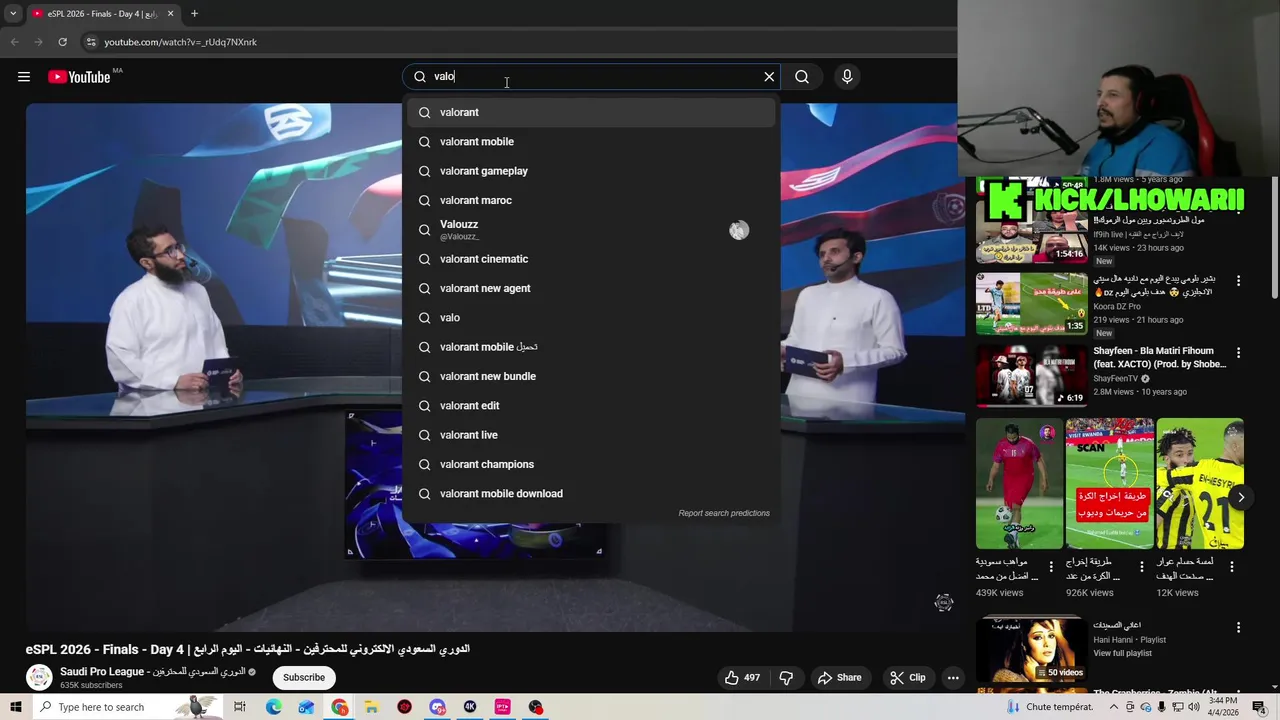Viewport: 1280px width, 720px height.
Task: Dislike the video with thumbs down
Action: [x=786, y=678]
